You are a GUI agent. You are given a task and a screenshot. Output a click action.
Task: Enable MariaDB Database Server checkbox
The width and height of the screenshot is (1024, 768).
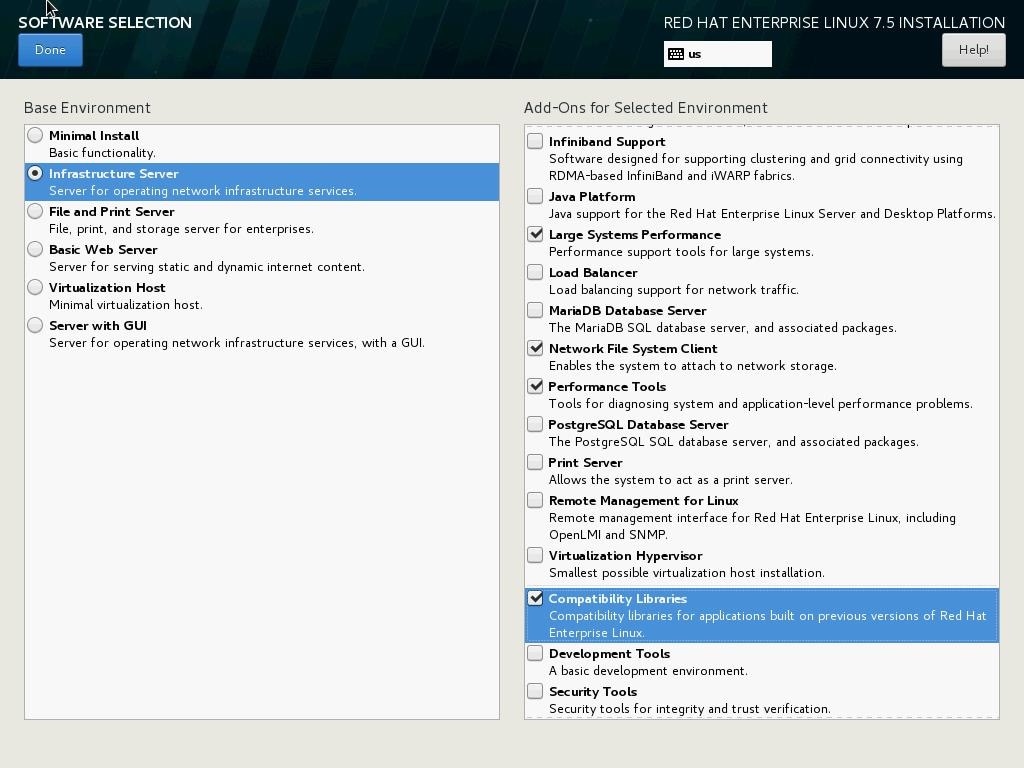[x=535, y=310]
